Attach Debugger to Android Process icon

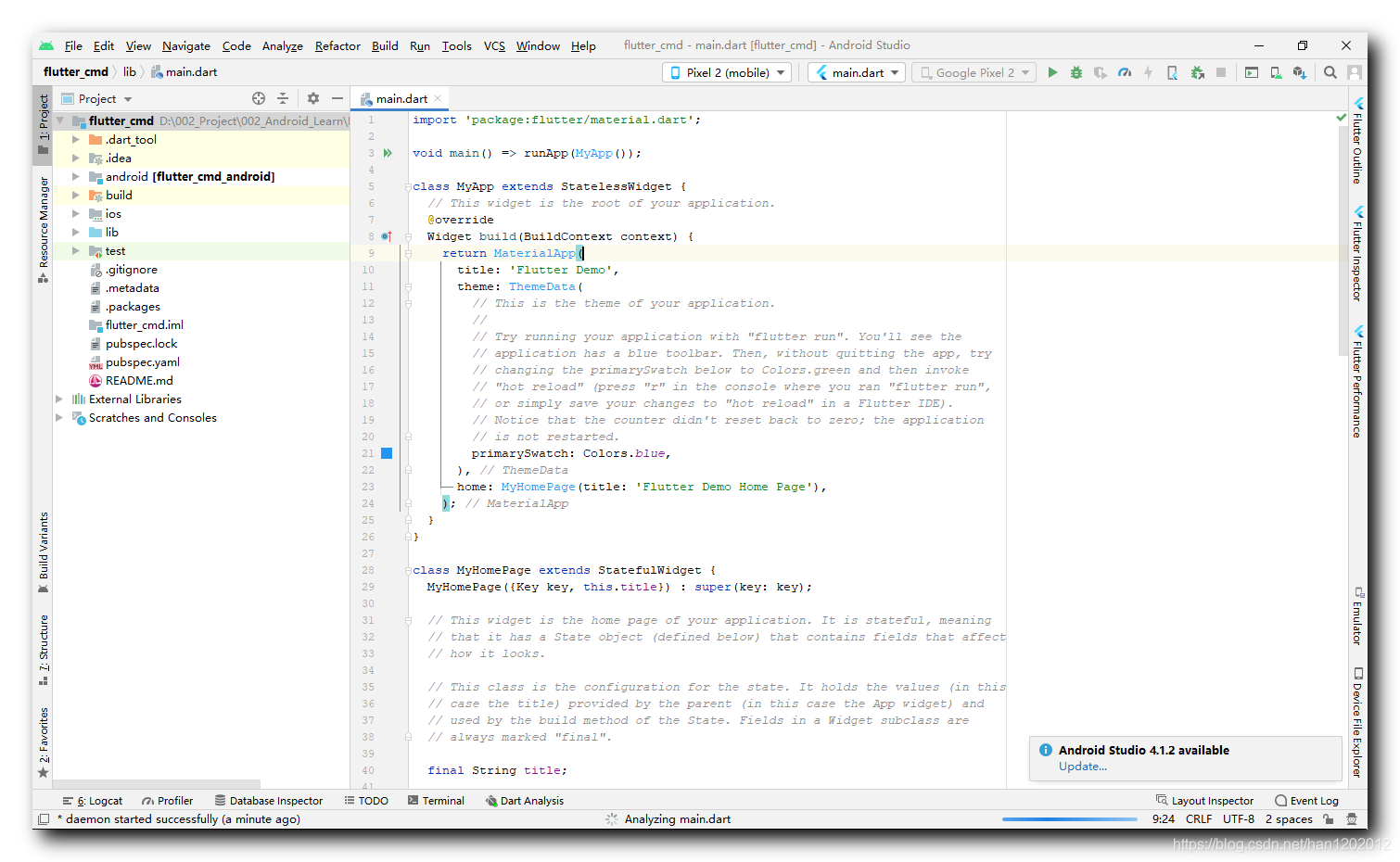pos(1197,72)
